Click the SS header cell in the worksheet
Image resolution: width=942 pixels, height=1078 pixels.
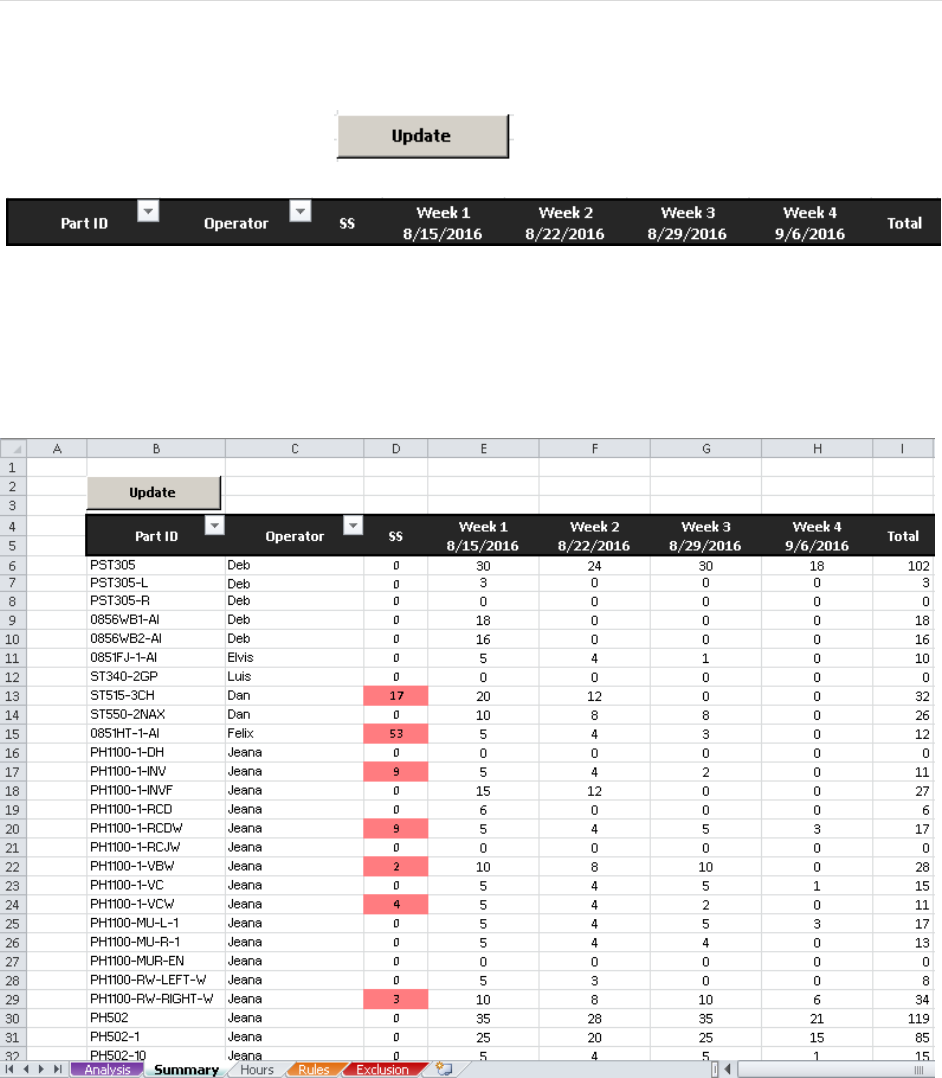395,536
